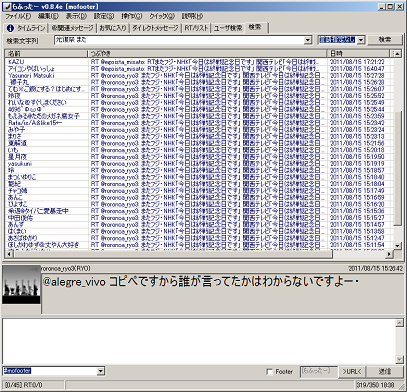This screenshot has height=392, width=407.
Task: Click the tweet list scroll-up arrow
Action: pyautogui.click(x=397, y=54)
